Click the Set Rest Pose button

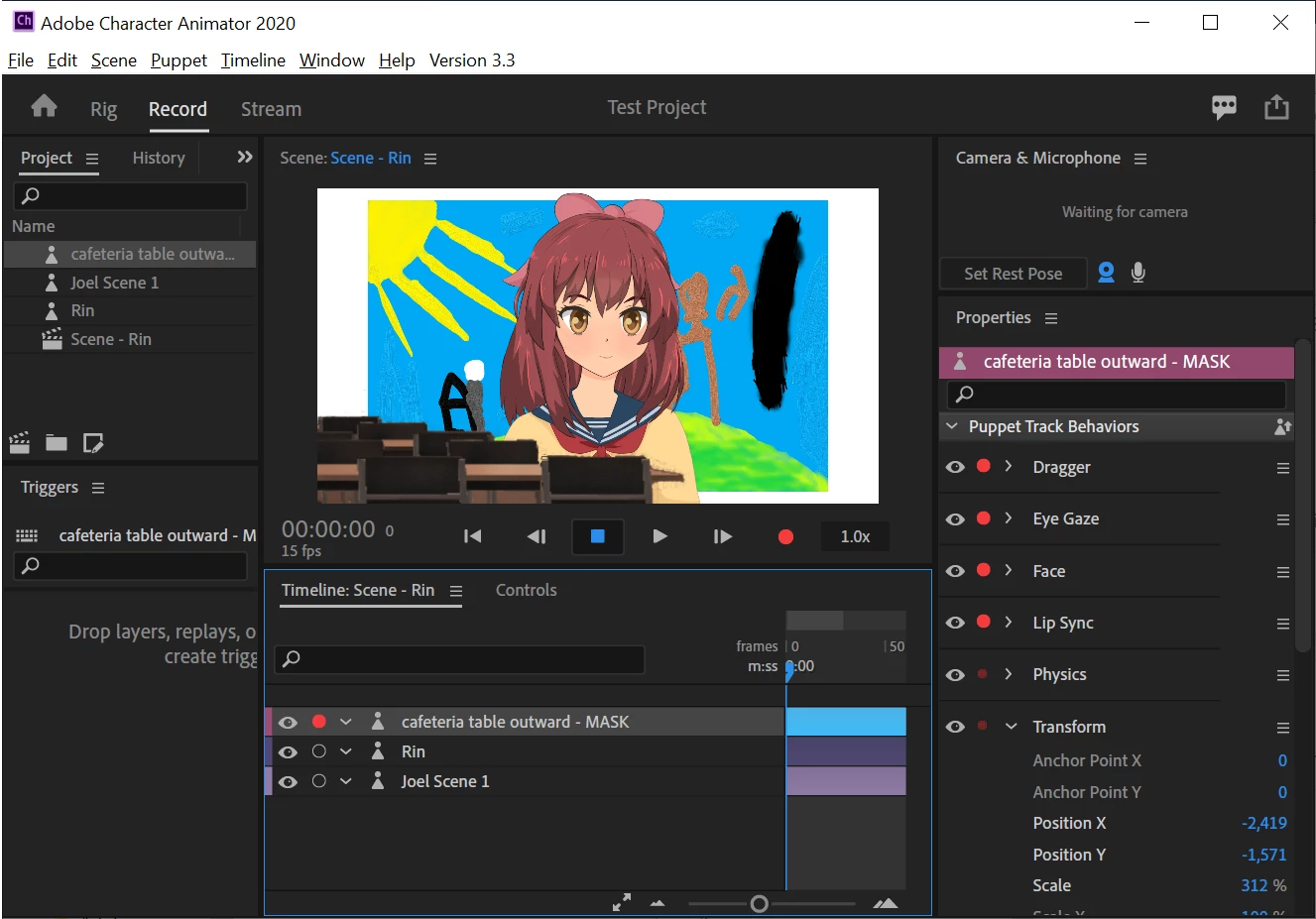tap(1013, 274)
